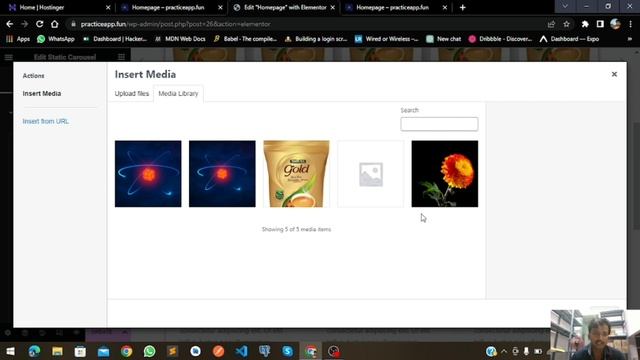This screenshot has width=640, height=360.
Task: Open Babel - The compile... bookmark
Action: click(x=245, y=39)
